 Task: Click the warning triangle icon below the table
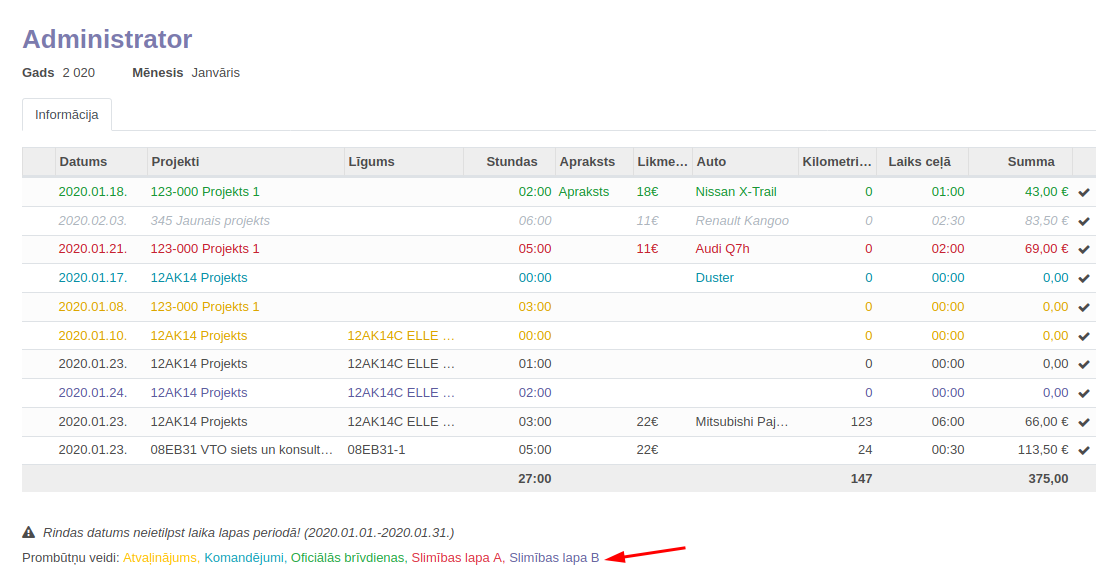pyautogui.click(x=29, y=533)
